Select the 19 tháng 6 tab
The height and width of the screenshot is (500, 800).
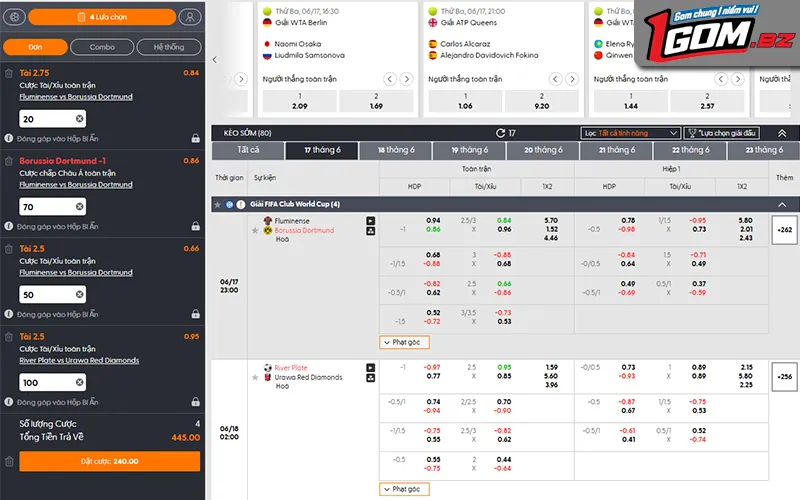469,150
